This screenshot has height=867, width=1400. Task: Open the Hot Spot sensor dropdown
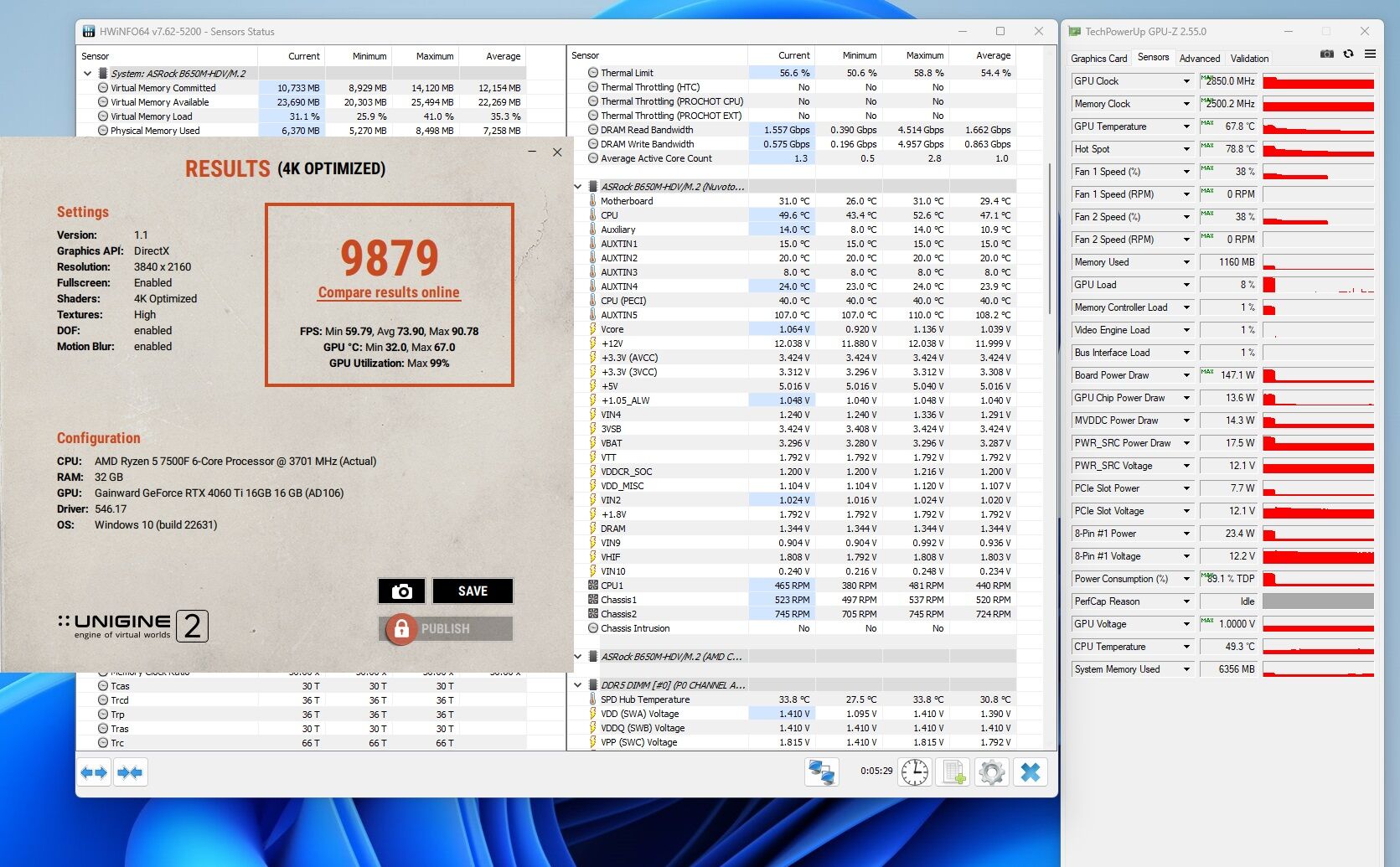tap(1186, 149)
